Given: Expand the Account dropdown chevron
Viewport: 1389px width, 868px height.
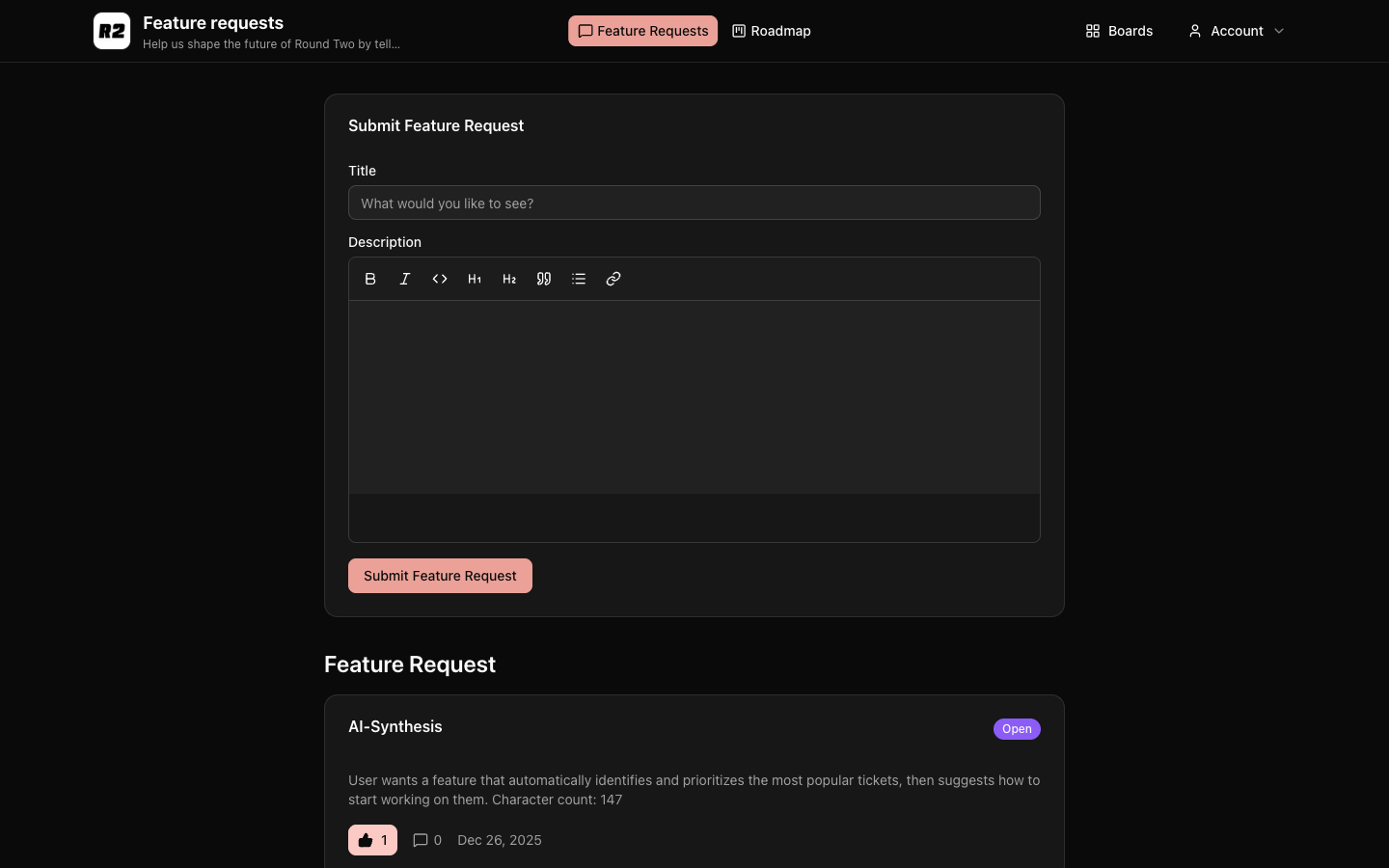Looking at the screenshot, I should tap(1279, 31).
